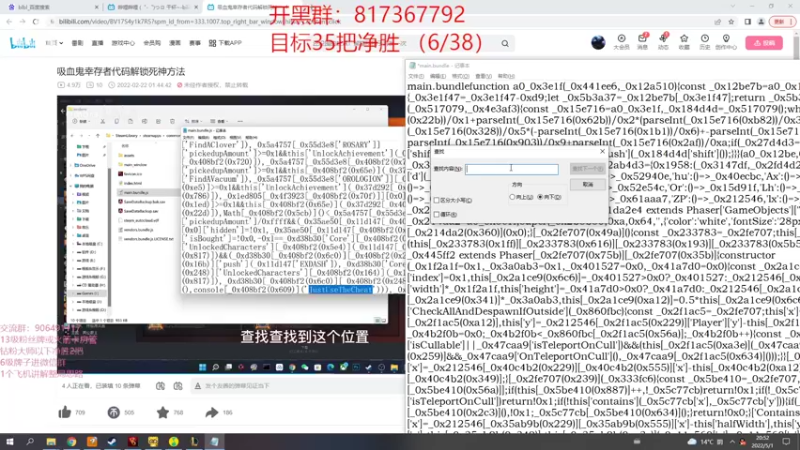Open the Bilibili user avatar
800x450 pixels.
(598, 42)
